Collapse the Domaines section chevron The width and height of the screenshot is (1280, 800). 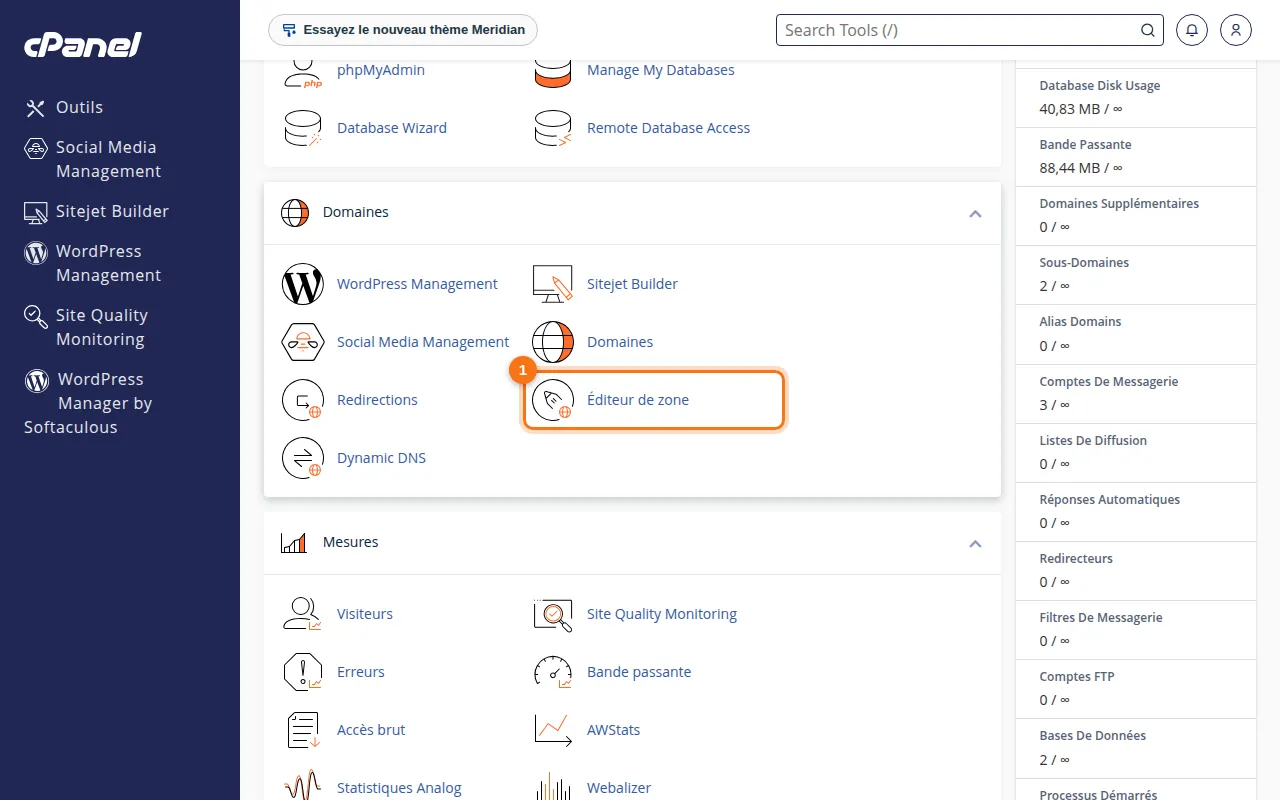pyautogui.click(x=975, y=213)
